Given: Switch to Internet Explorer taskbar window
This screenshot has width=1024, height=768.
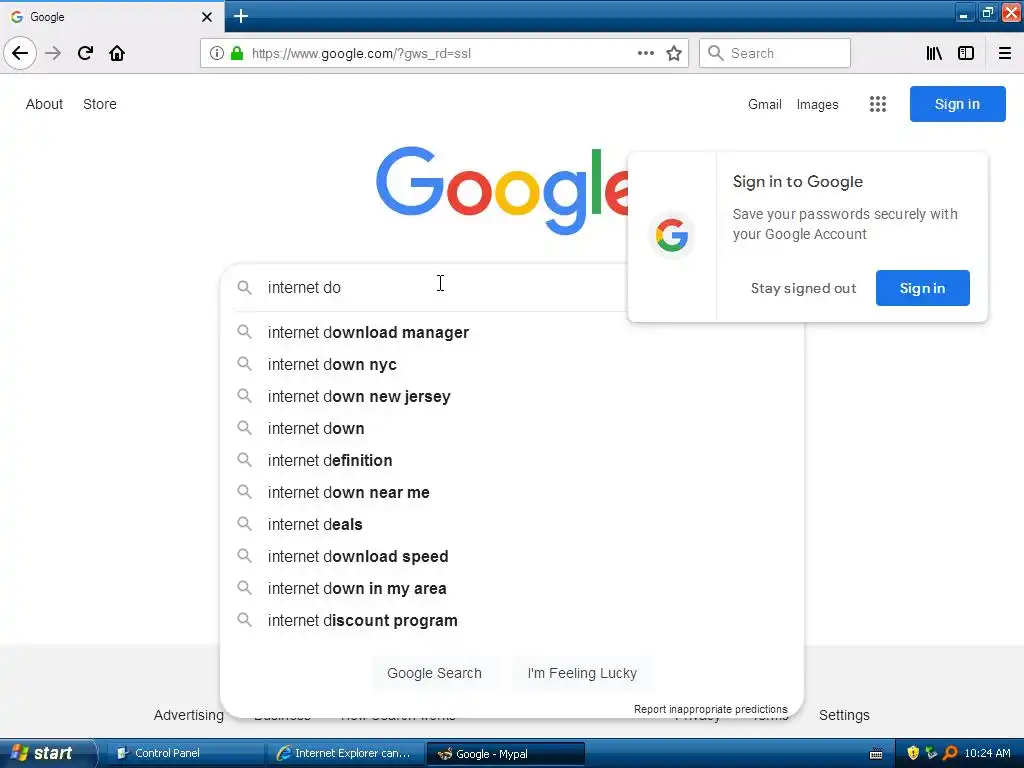Looking at the screenshot, I should click(x=345, y=753).
